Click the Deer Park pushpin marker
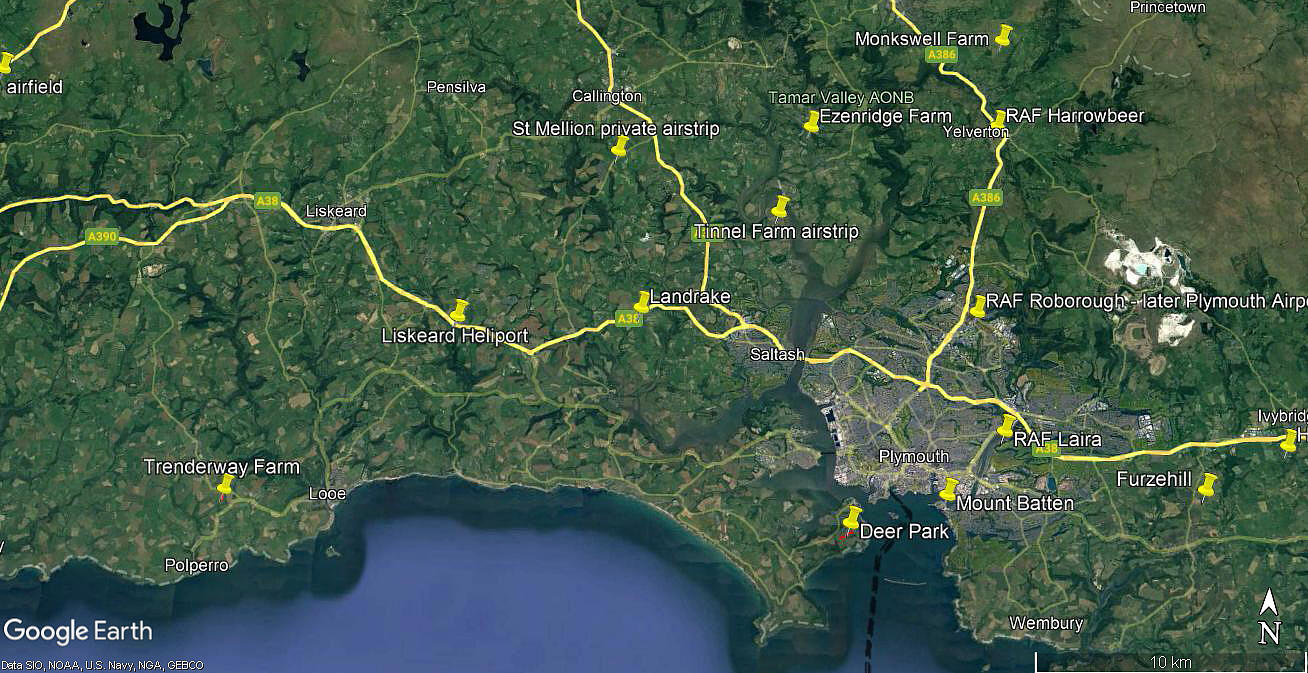This screenshot has height=673, width=1308. pos(851,519)
